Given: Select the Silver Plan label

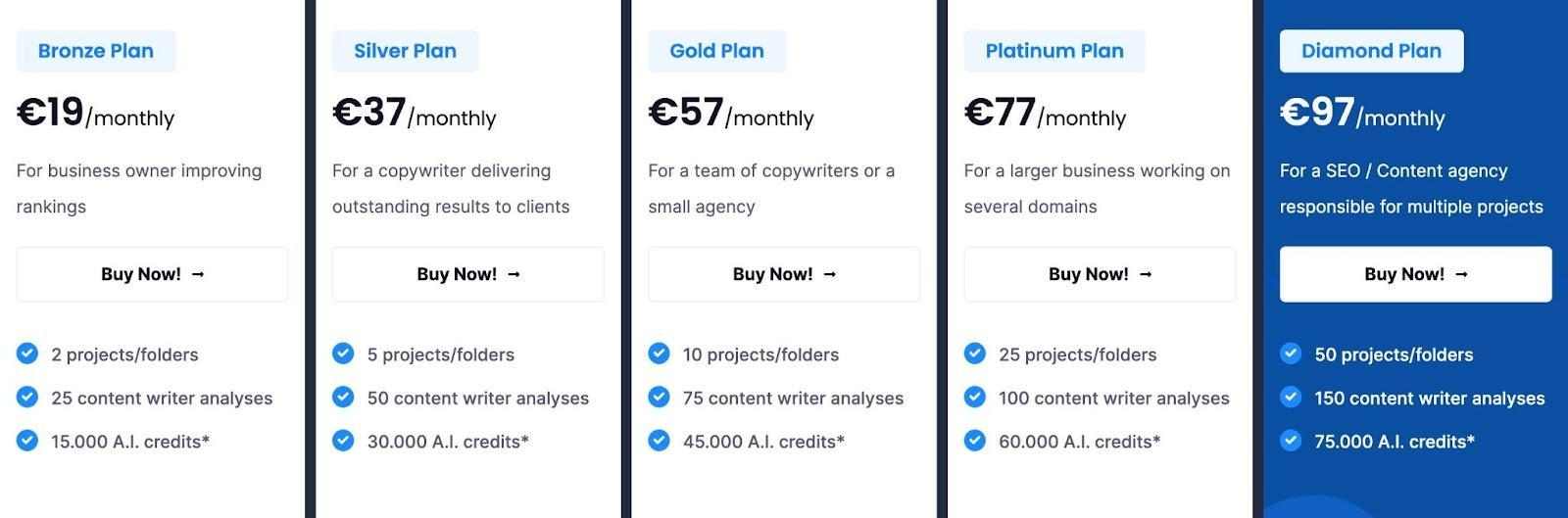Looking at the screenshot, I should pos(405,51).
